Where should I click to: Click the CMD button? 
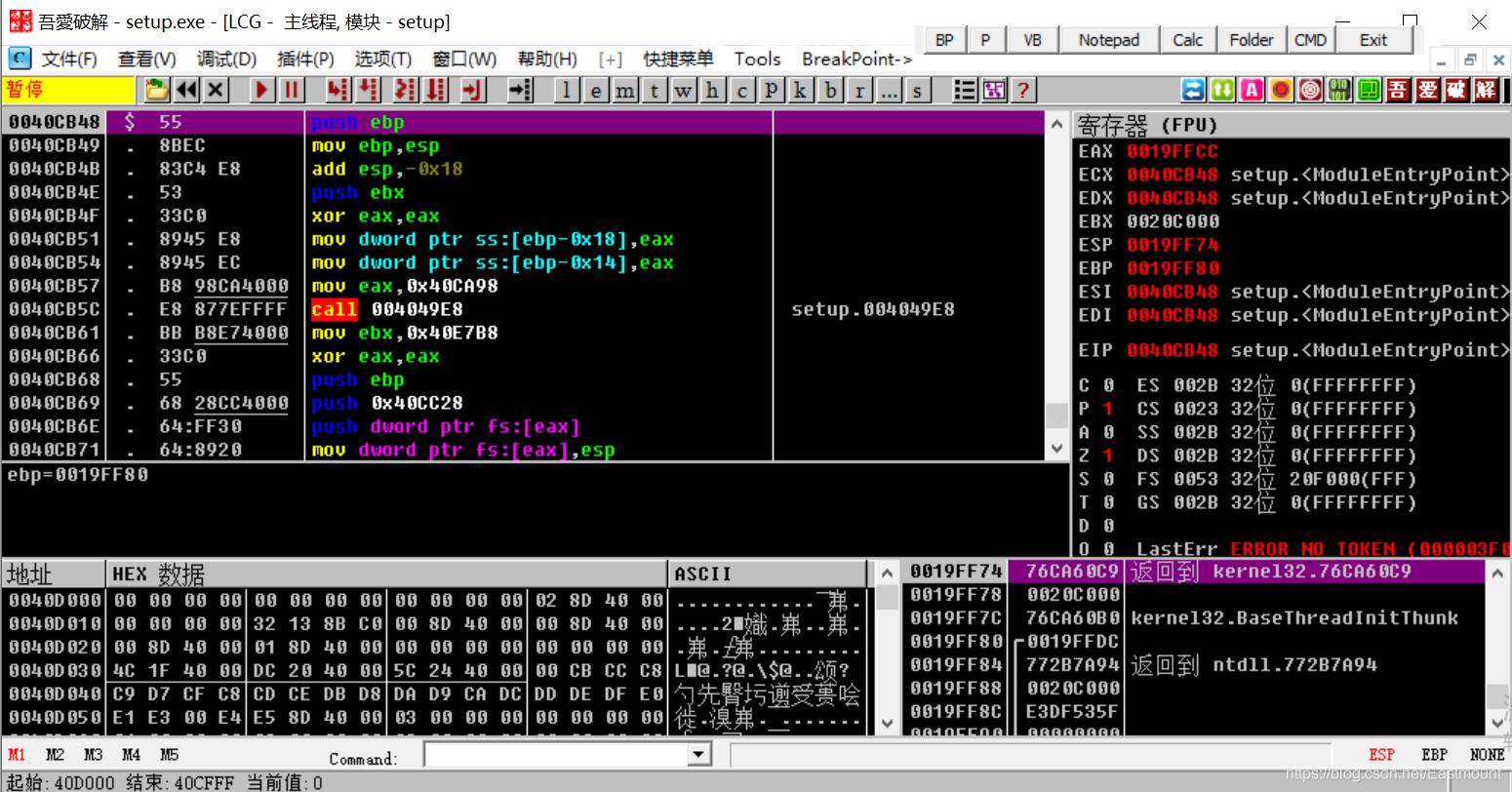1310,39
